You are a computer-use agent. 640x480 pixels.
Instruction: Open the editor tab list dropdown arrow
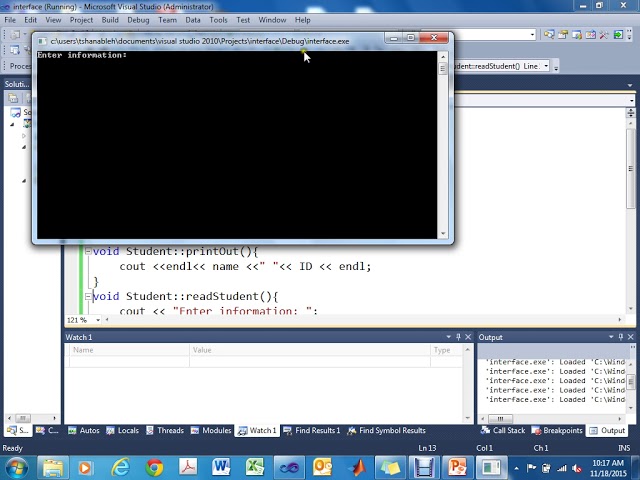click(630, 85)
